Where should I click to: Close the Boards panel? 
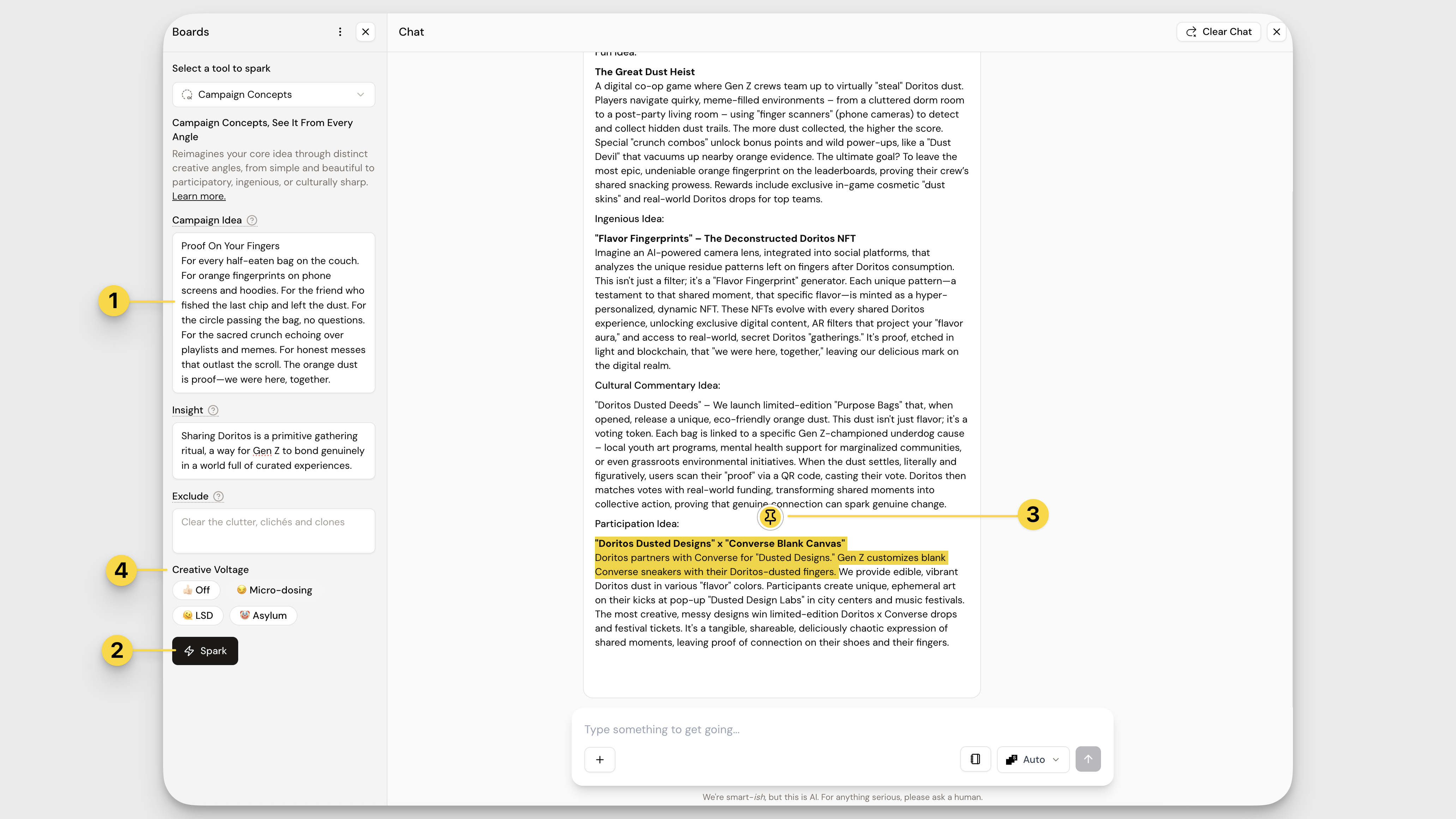(366, 32)
